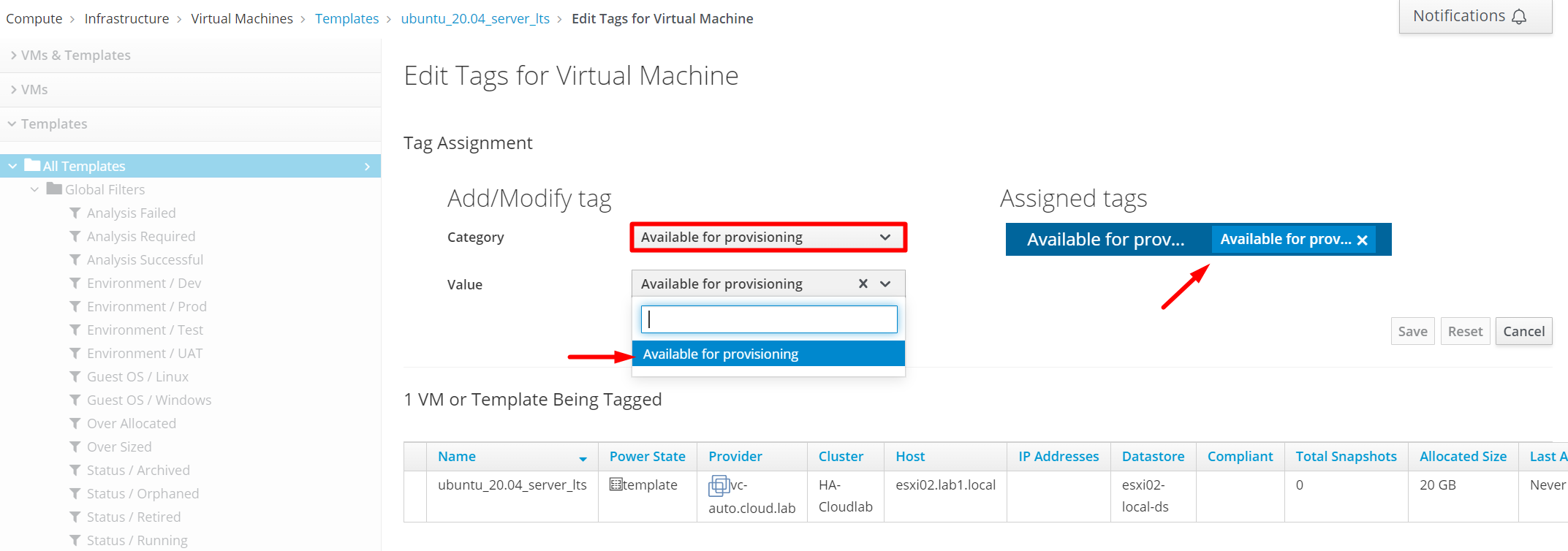Click the Guest OS / Linux filter icon

pyautogui.click(x=75, y=376)
